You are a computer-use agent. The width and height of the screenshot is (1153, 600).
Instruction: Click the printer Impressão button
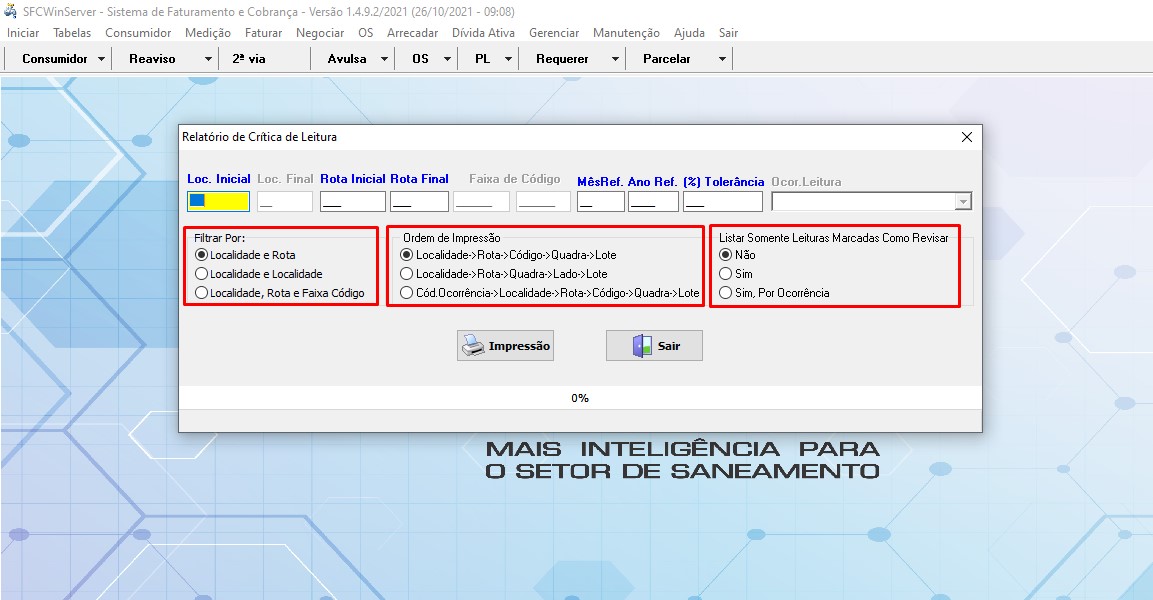pos(505,346)
